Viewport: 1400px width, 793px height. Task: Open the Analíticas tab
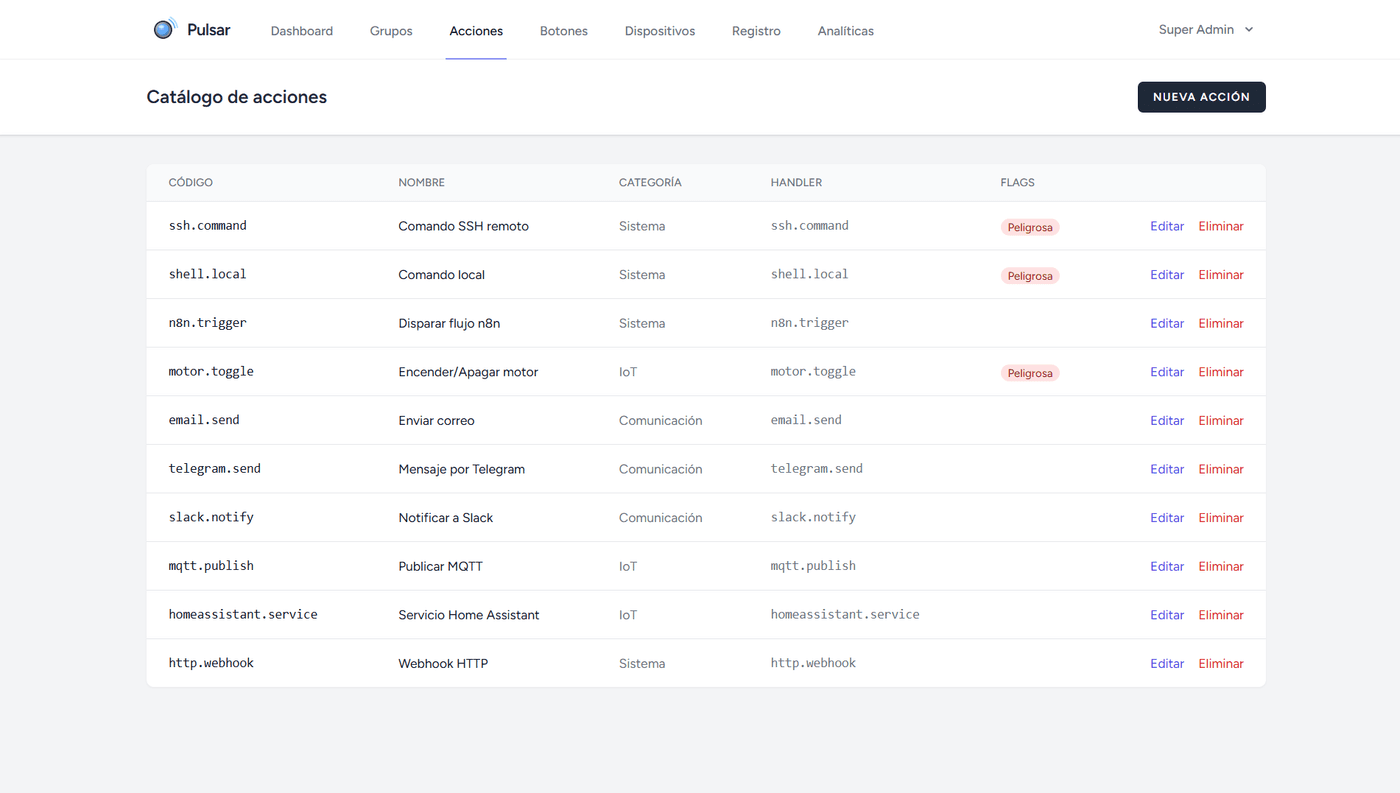click(x=846, y=31)
